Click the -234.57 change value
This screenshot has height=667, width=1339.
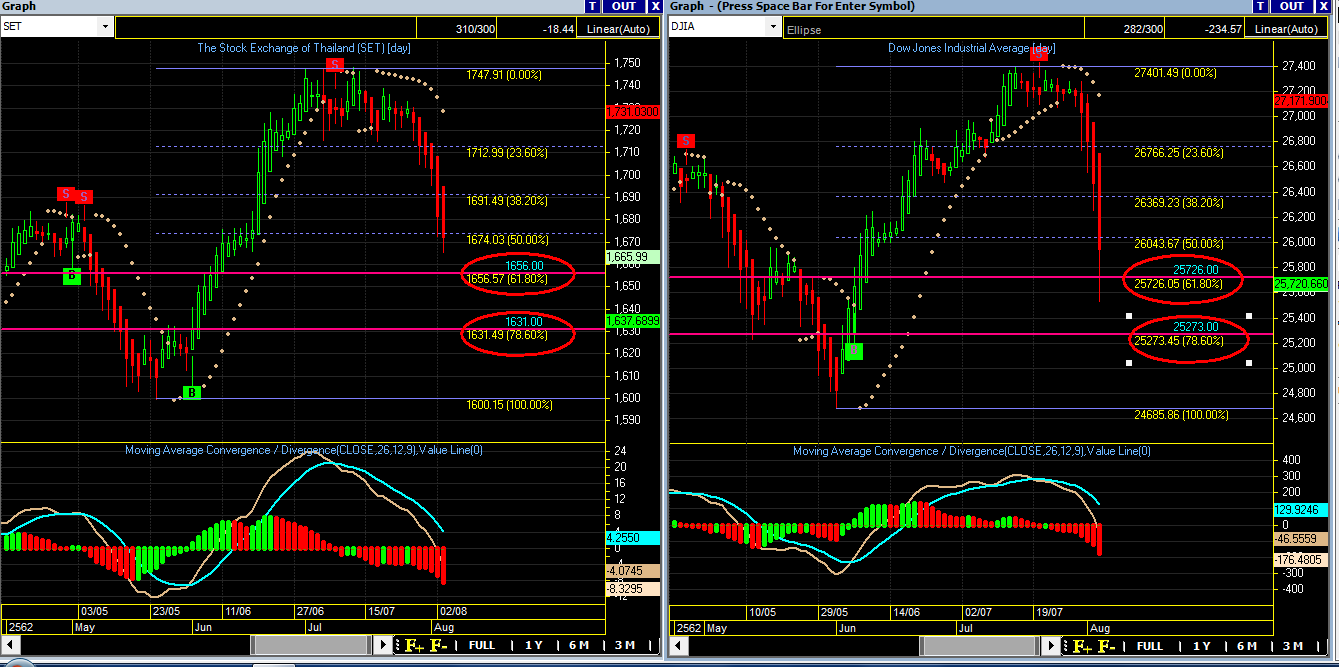coord(1225,29)
